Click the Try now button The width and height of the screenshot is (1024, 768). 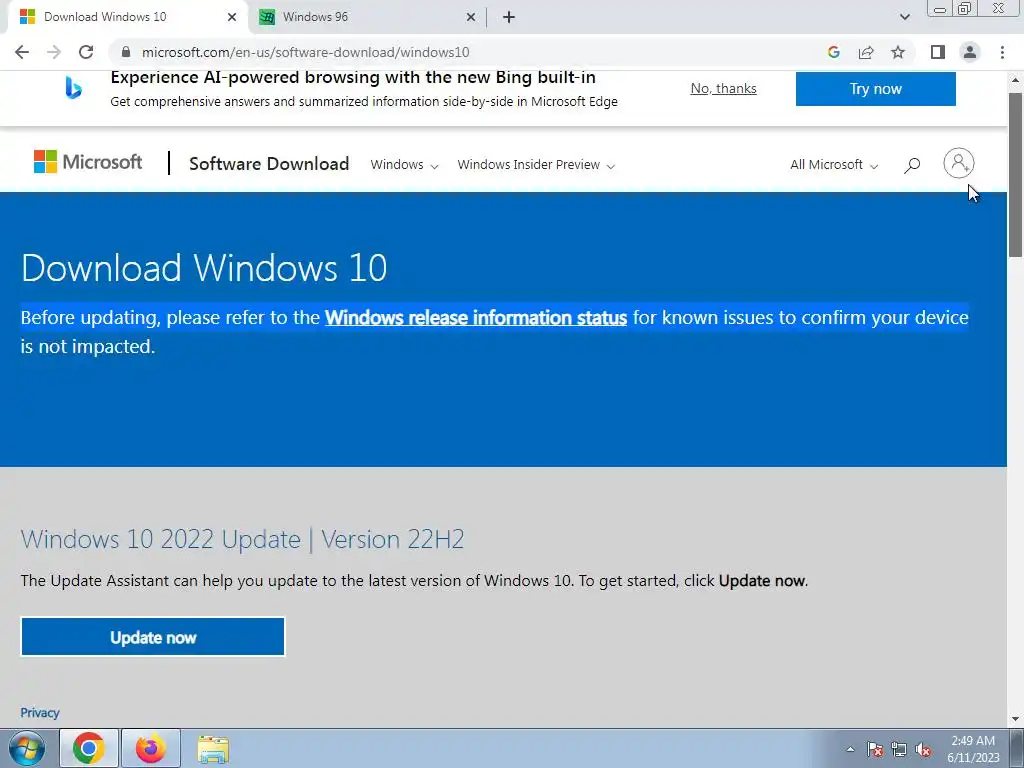876,89
